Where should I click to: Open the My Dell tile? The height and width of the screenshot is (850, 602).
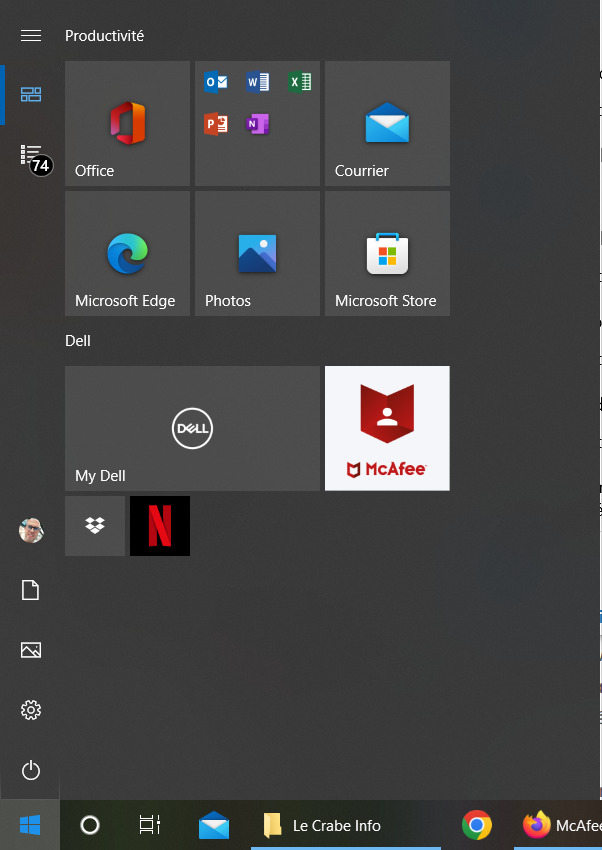point(192,428)
